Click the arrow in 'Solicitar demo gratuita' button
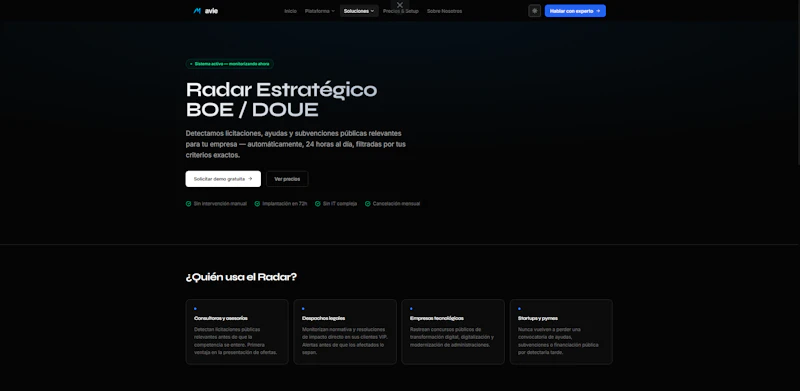This screenshot has height=391, width=800. [250, 179]
